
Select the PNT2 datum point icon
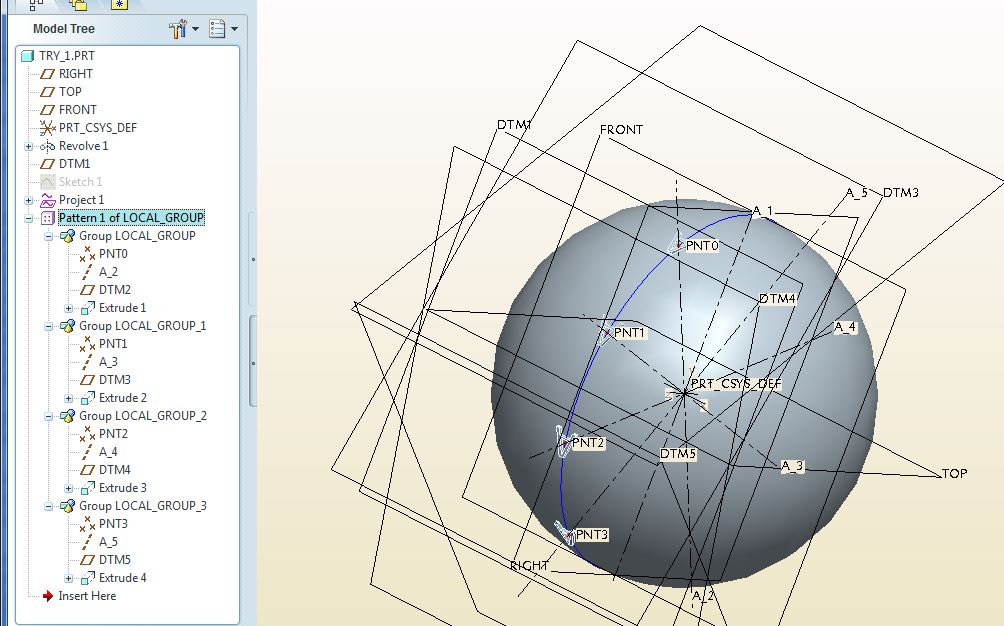tap(87, 434)
